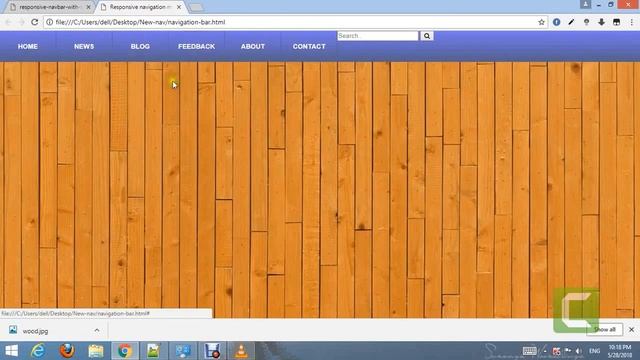The height and width of the screenshot is (360, 640).
Task: Go to the FEEDBACK page link
Action: click(x=196, y=47)
